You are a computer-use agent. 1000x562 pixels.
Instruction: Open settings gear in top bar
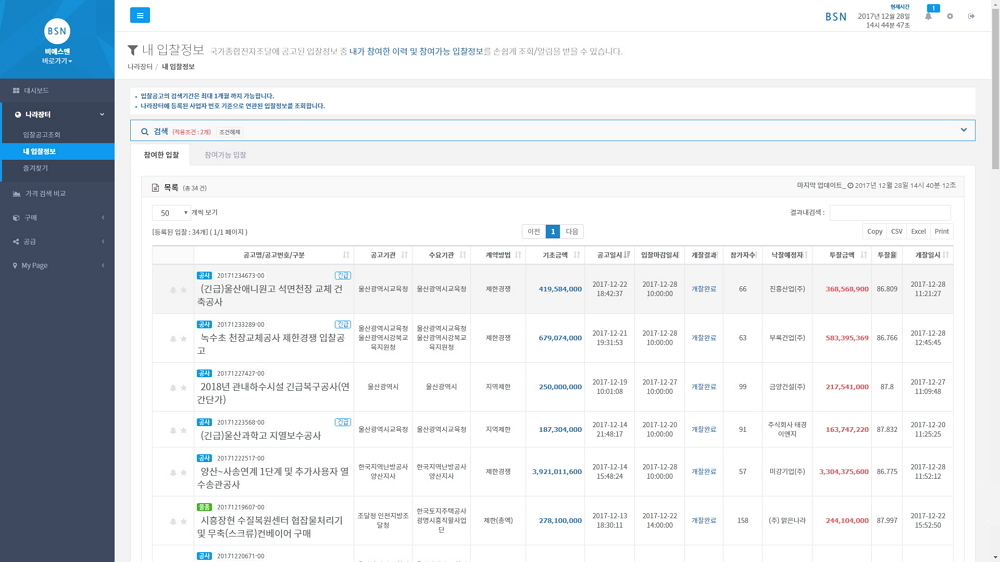[x=950, y=16]
